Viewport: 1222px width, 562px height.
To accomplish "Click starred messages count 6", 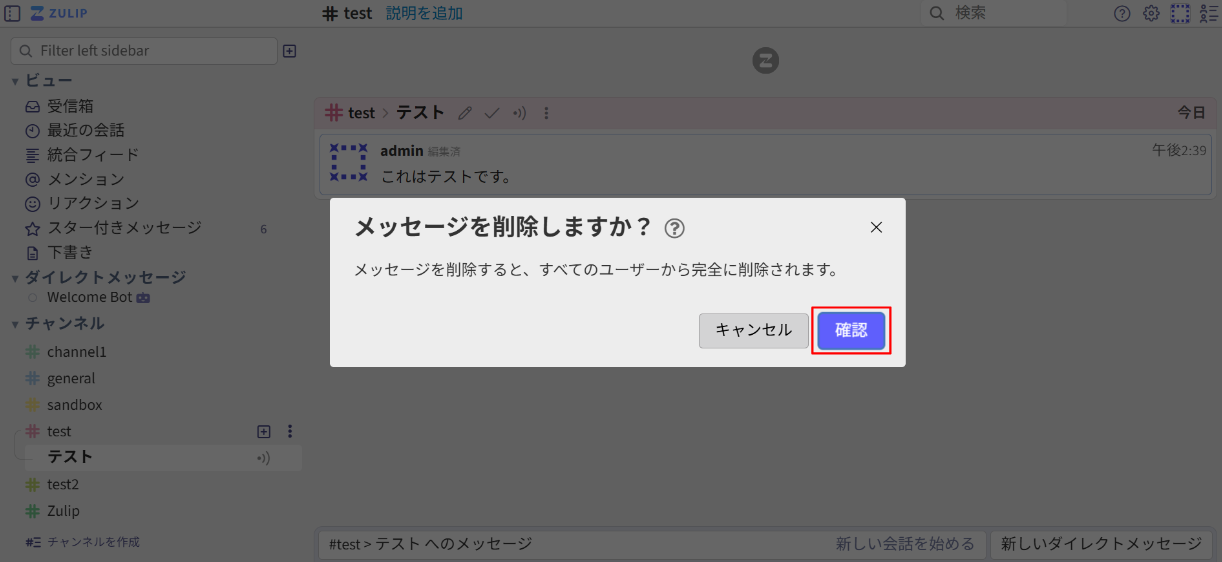I will tap(263, 229).
